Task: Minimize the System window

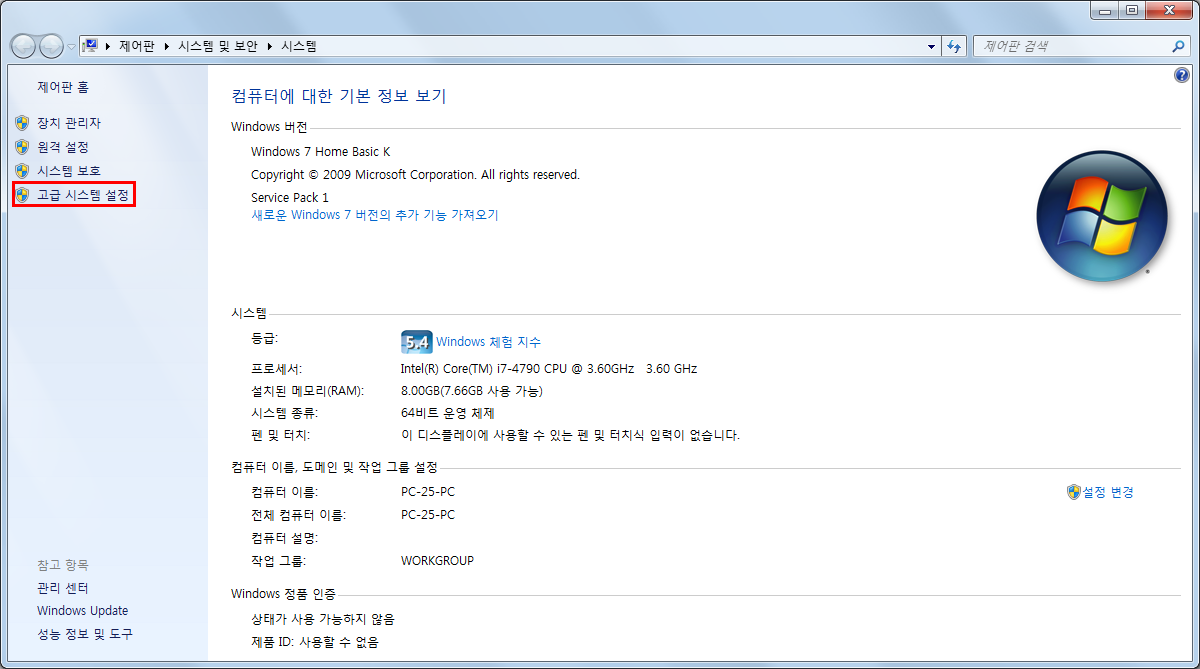Action: coord(1104,10)
